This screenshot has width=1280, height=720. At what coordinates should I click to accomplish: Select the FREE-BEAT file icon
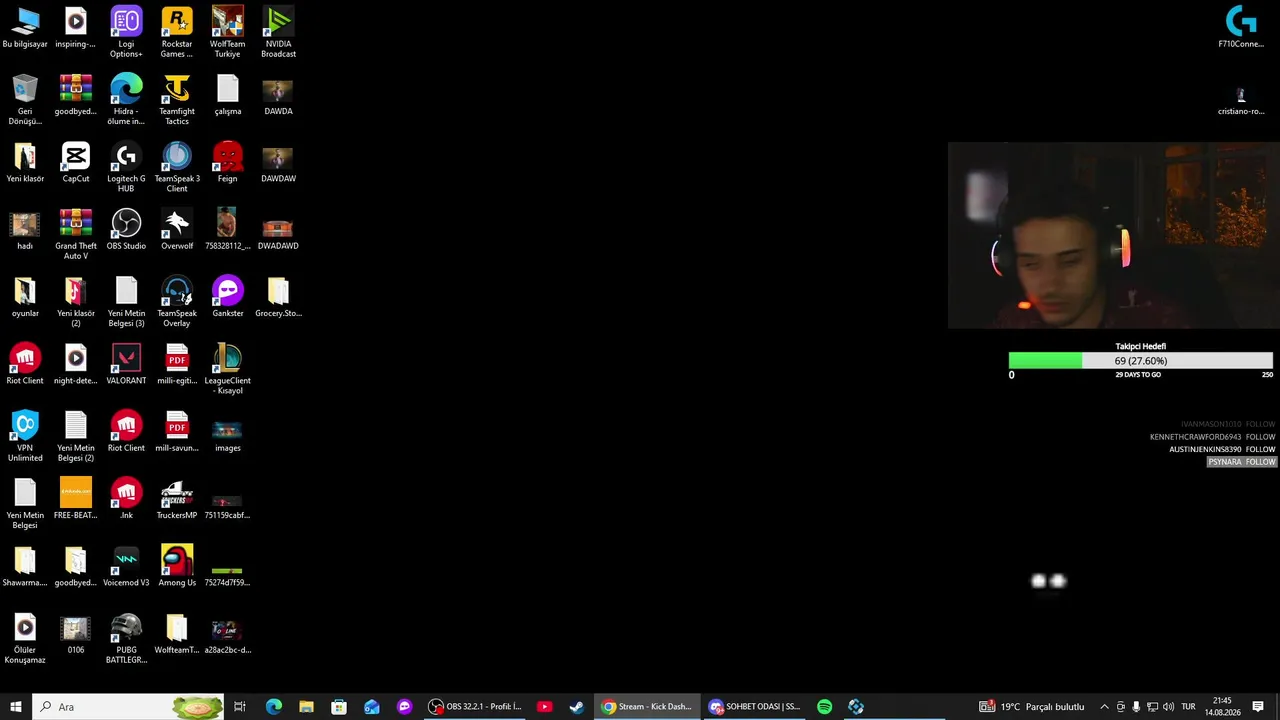tap(76, 498)
